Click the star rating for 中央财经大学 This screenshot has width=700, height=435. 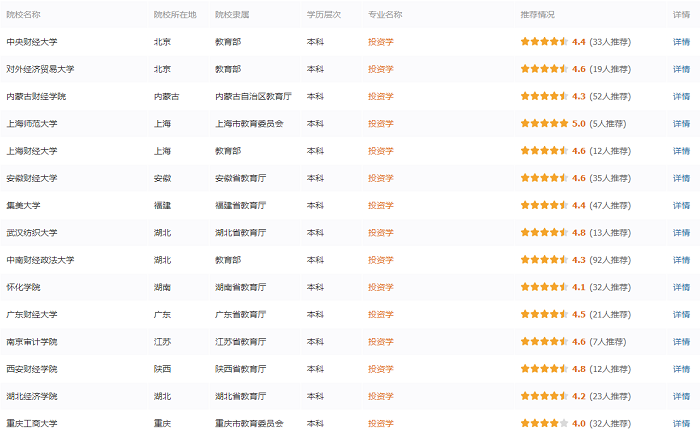click(544, 42)
